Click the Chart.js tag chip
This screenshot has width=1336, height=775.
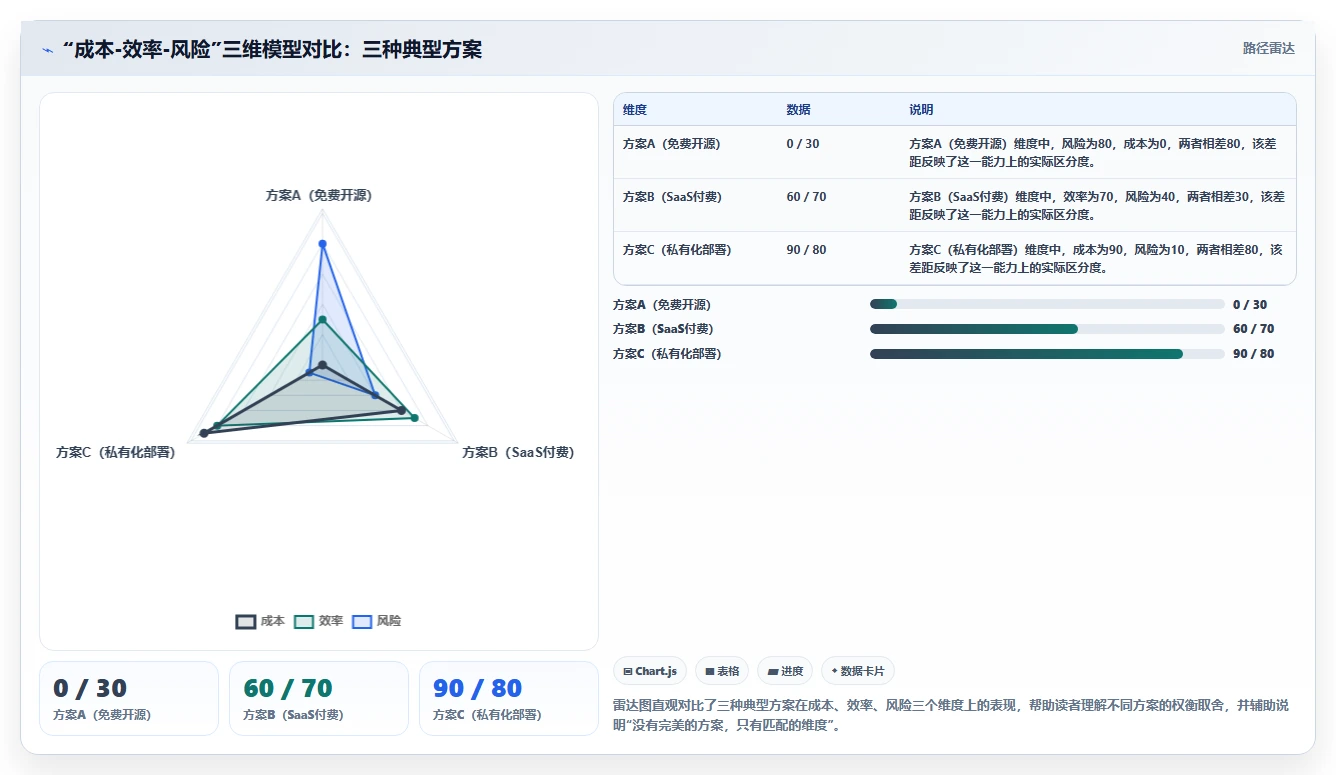click(650, 671)
